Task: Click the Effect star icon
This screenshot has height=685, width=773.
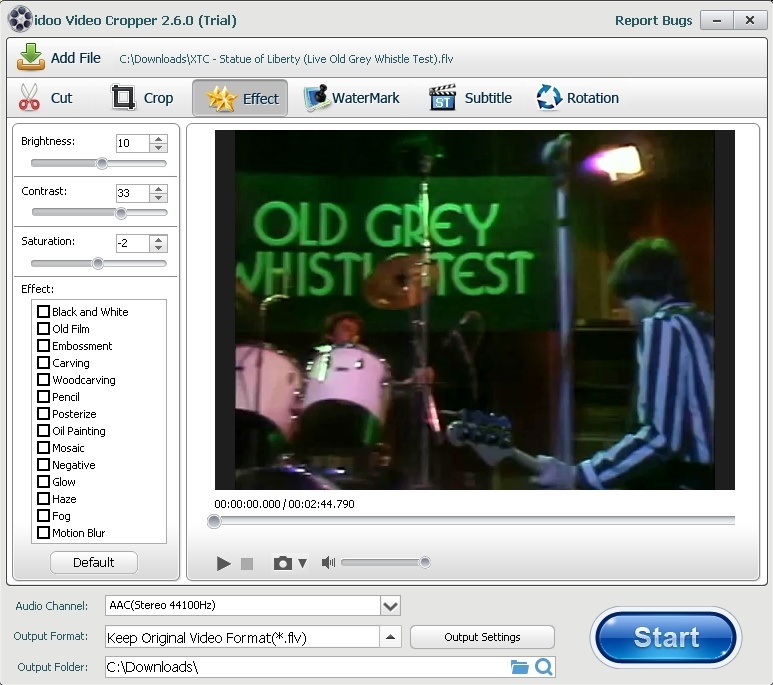Action: pyautogui.click(x=221, y=98)
